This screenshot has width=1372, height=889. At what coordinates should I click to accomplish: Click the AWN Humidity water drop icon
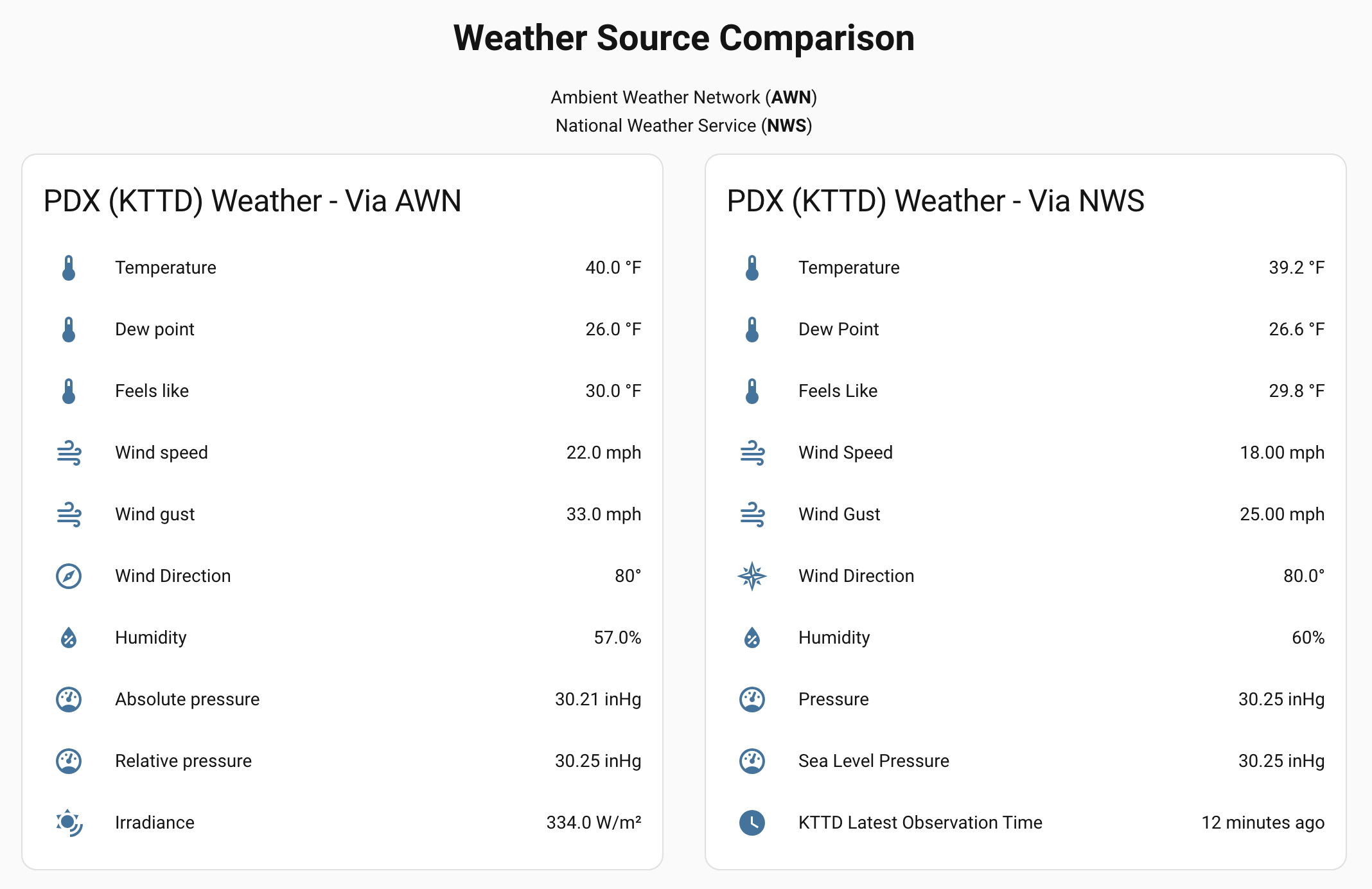click(x=69, y=638)
